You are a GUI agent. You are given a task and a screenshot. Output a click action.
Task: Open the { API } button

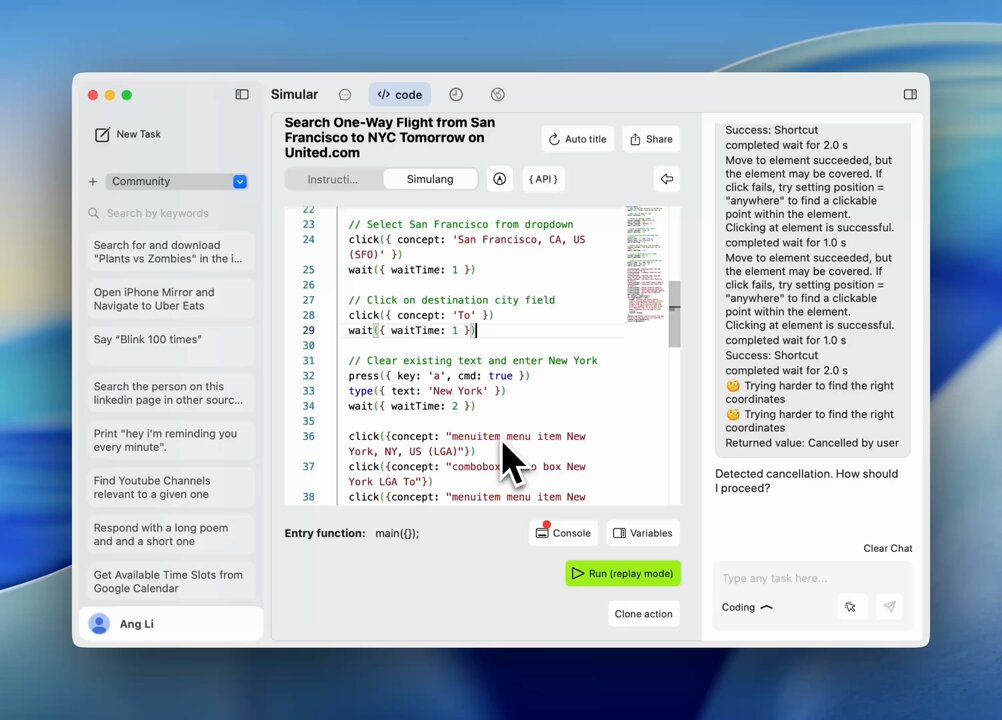pyautogui.click(x=543, y=180)
